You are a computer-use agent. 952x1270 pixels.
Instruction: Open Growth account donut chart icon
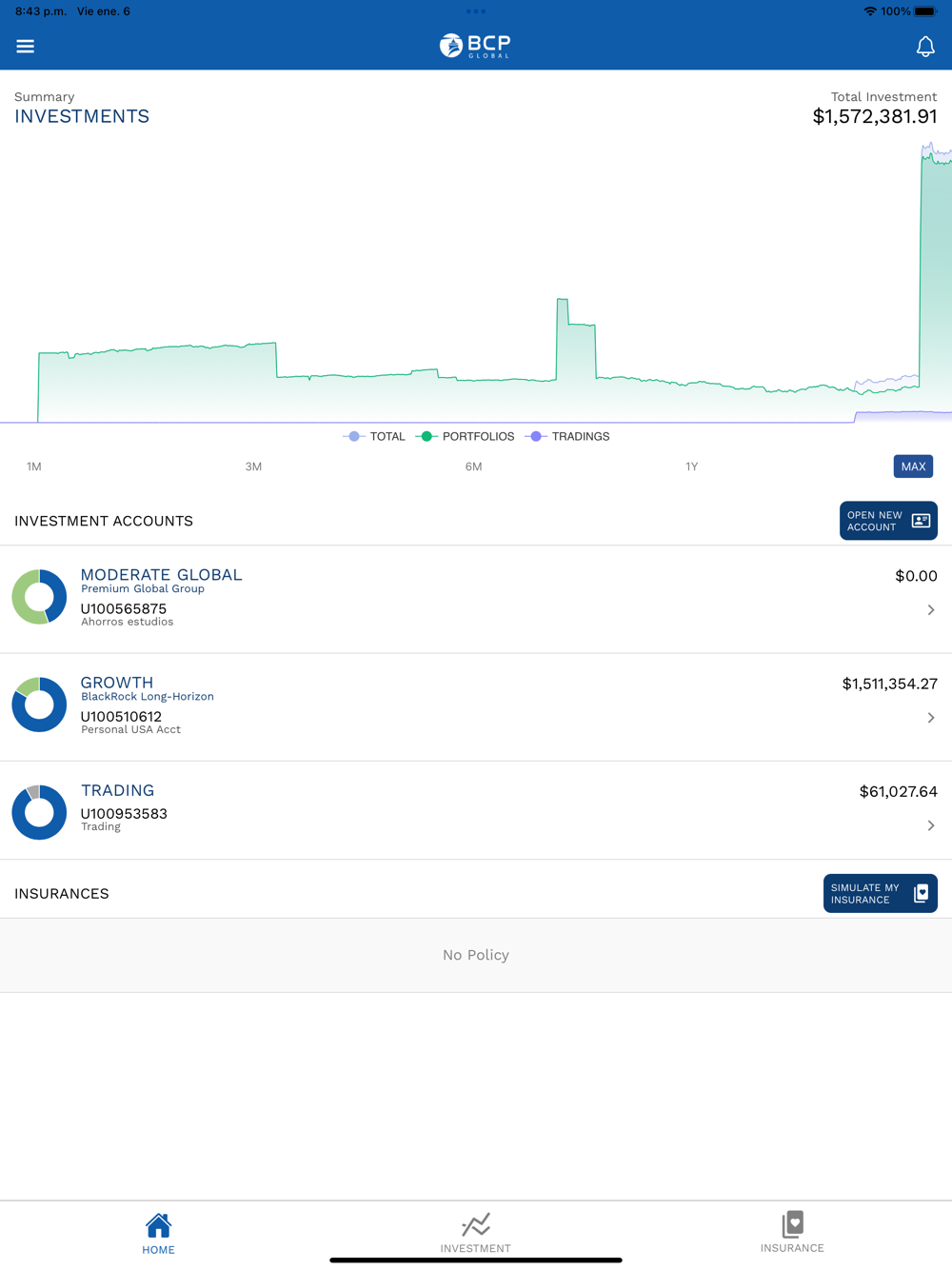[x=39, y=704]
